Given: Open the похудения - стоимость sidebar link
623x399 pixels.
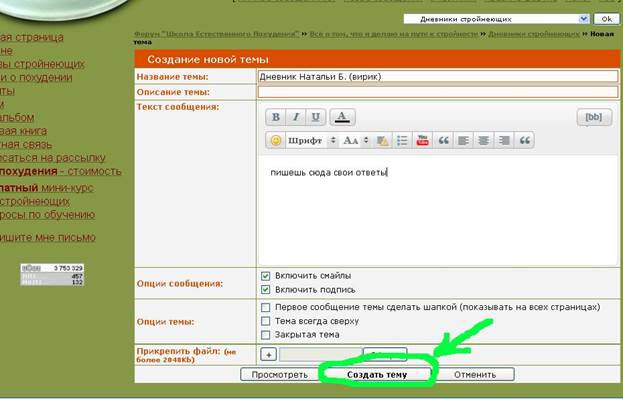Looking at the screenshot, I should (x=60, y=172).
